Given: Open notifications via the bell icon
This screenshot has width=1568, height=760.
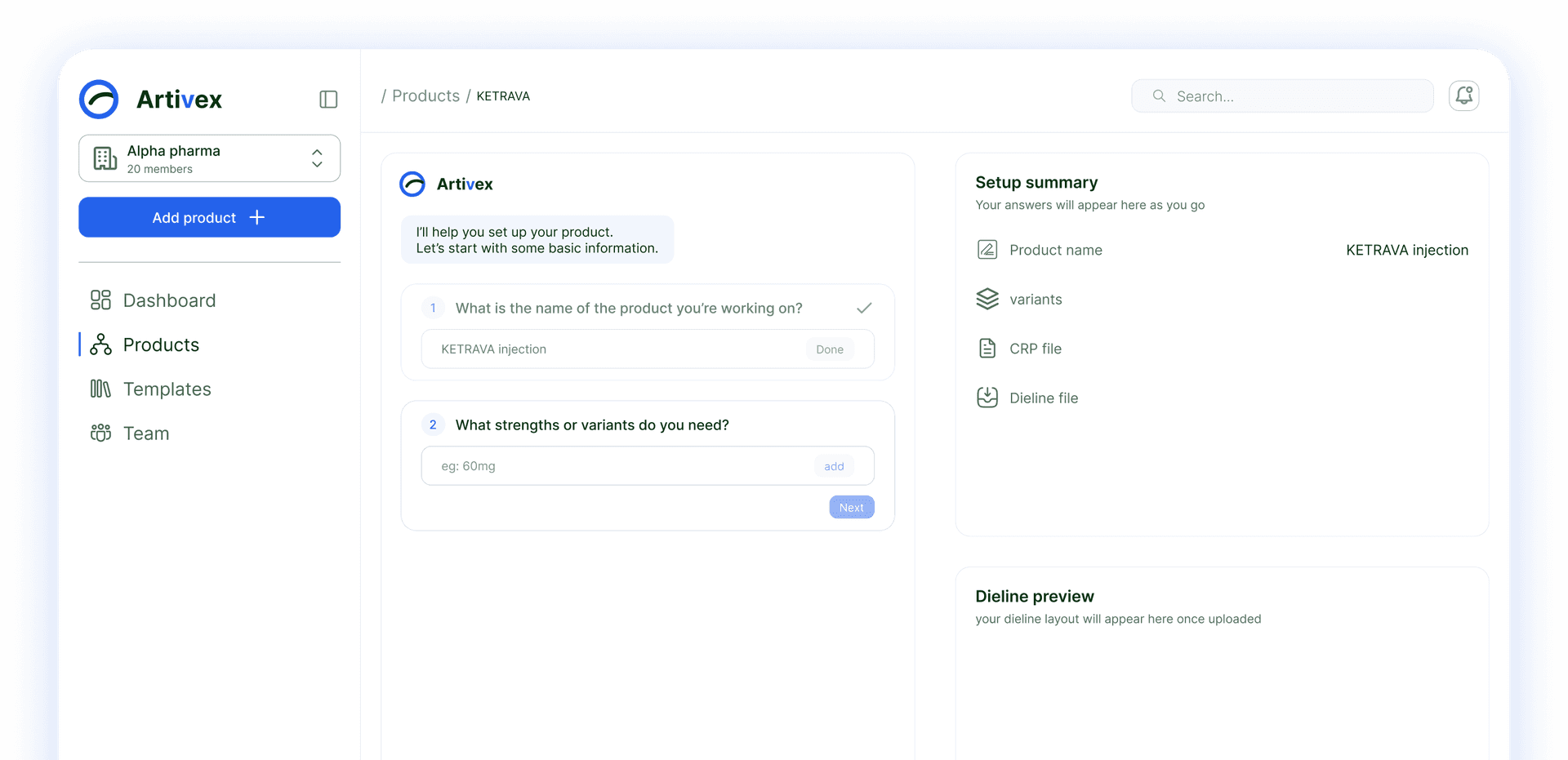Looking at the screenshot, I should point(1464,96).
